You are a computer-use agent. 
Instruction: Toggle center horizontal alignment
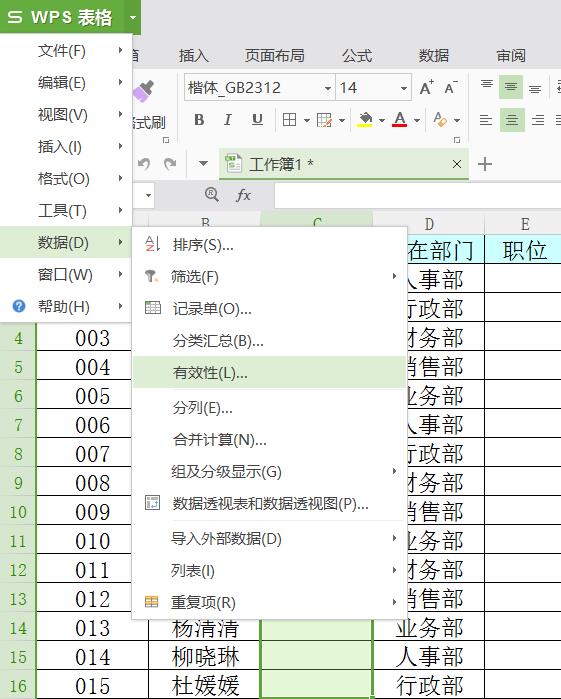pos(512,120)
